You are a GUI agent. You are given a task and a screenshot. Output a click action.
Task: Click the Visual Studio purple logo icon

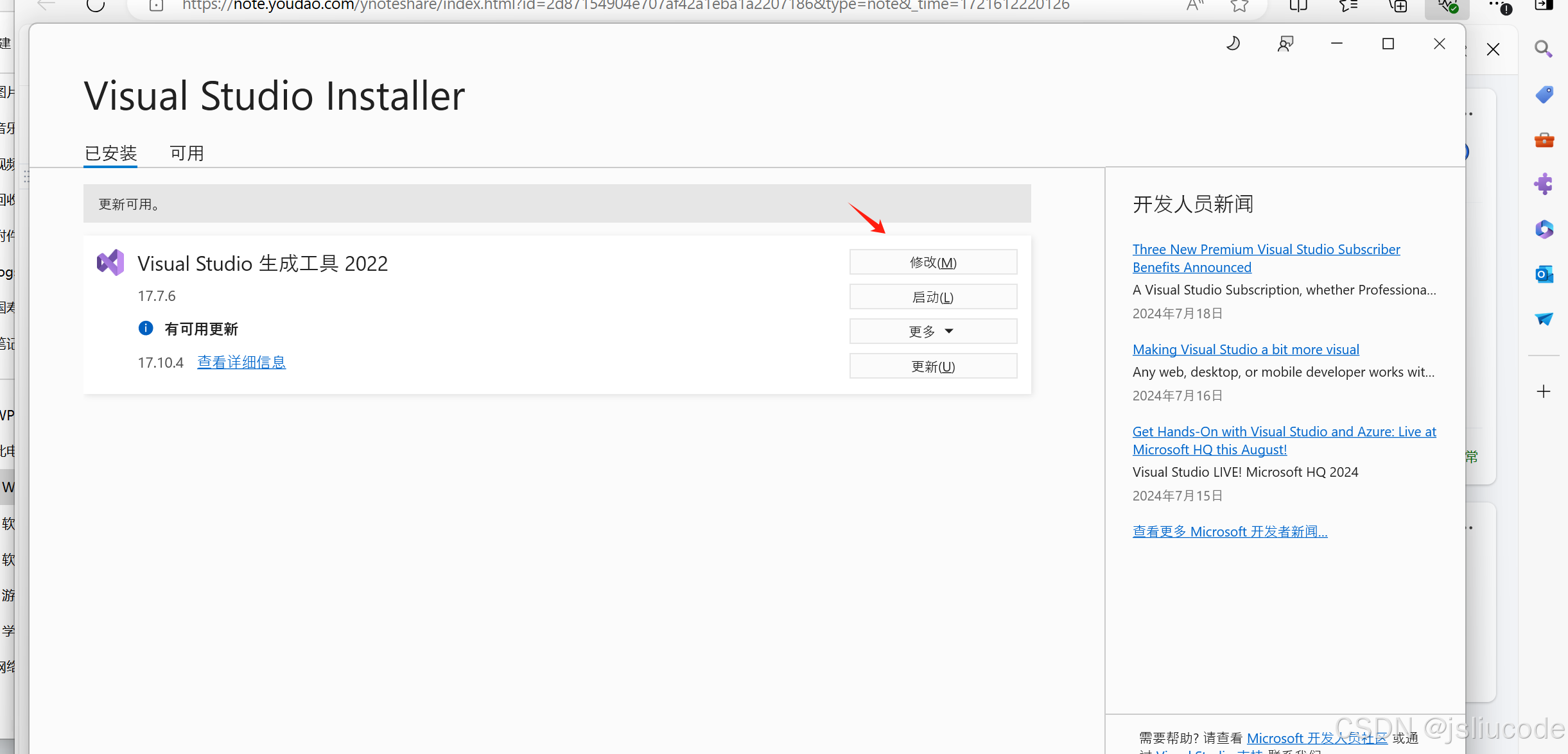tap(110, 263)
